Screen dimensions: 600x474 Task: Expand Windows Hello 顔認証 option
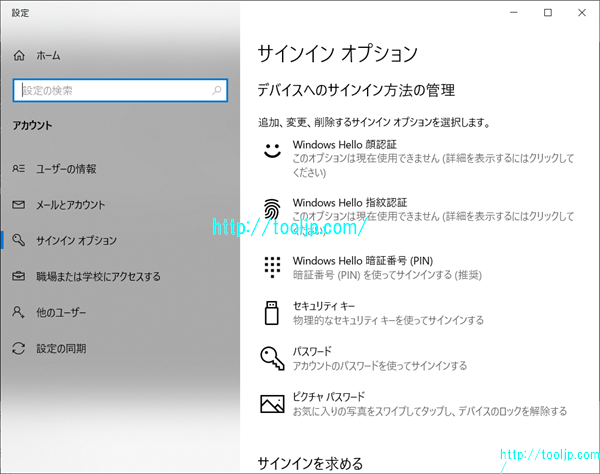419,158
